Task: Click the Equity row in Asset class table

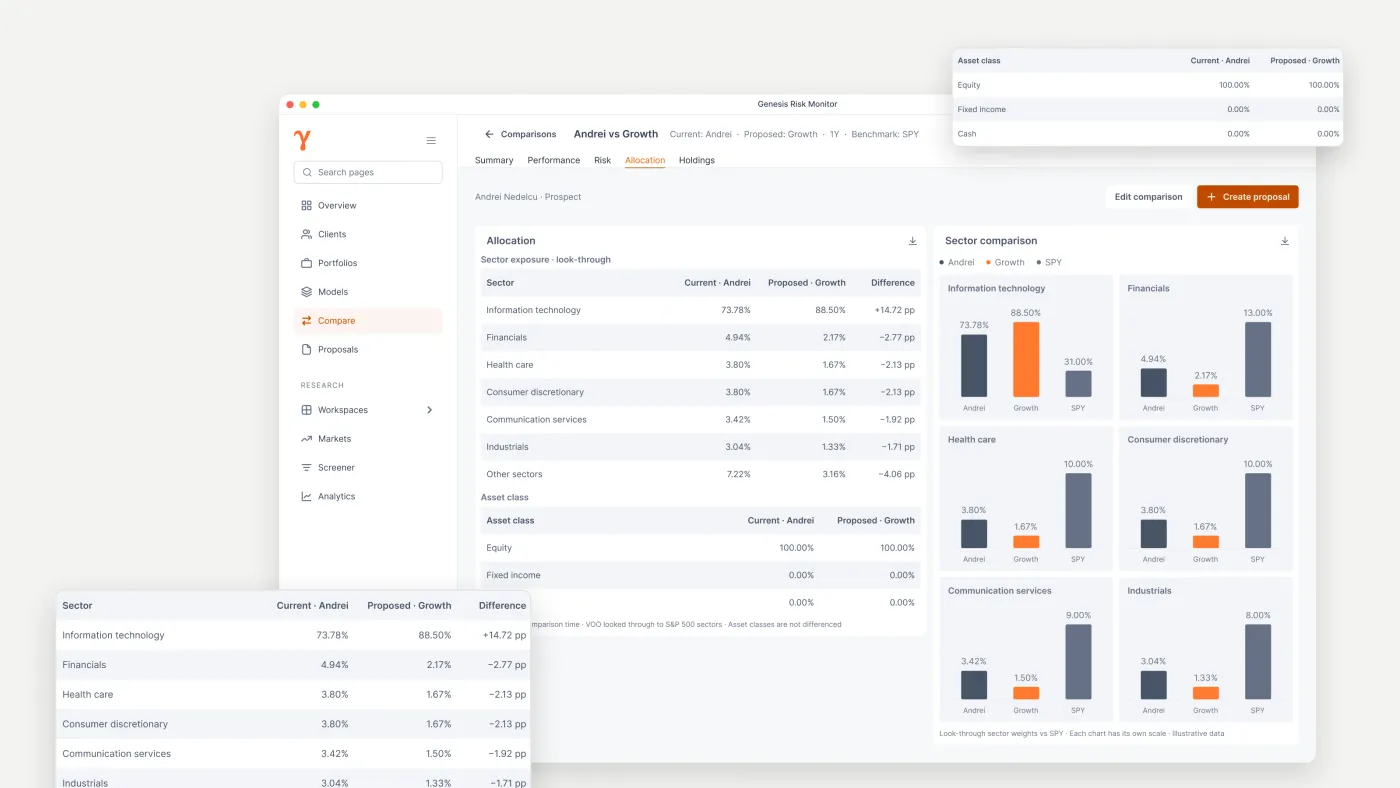Action: [x=700, y=548]
